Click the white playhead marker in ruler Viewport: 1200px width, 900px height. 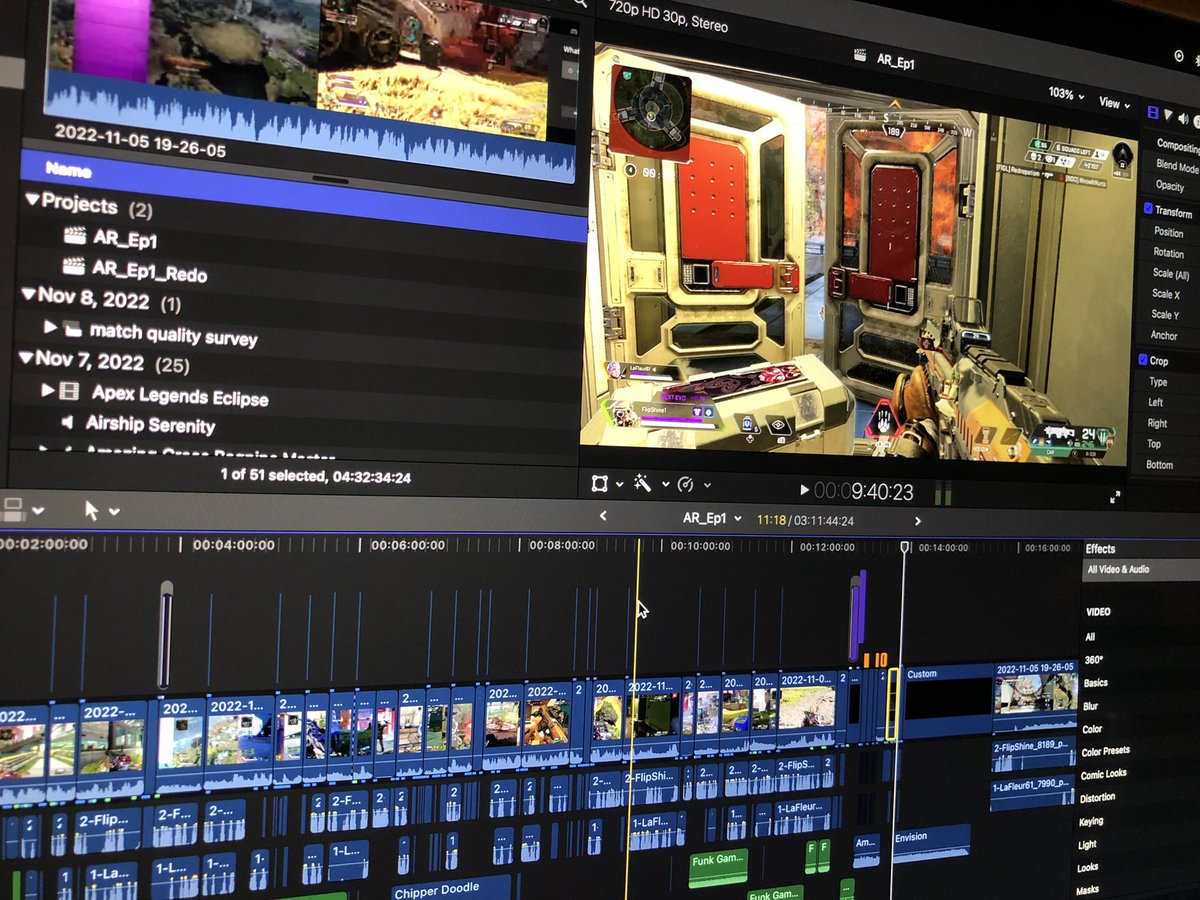tap(905, 547)
